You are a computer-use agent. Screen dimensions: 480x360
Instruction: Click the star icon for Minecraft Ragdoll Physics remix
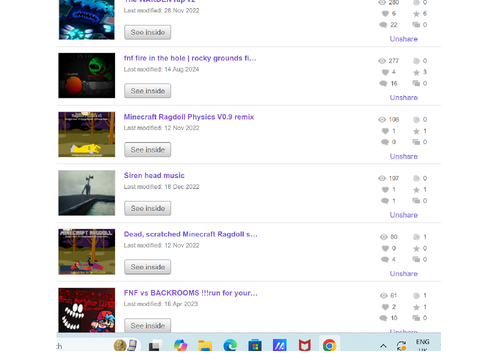[416, 131]
